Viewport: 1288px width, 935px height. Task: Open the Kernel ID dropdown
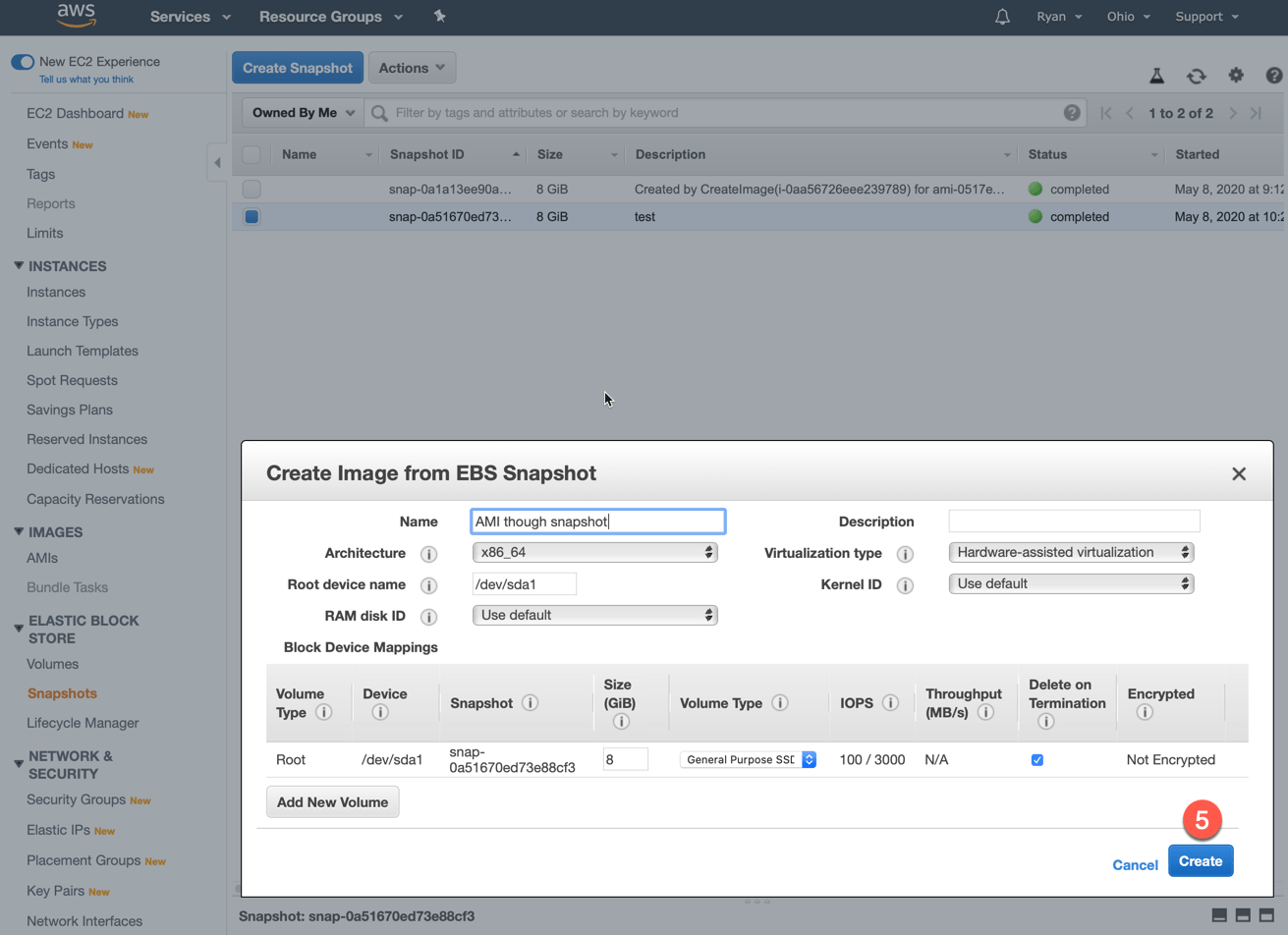pyautogui.click(x=1071, y=584)
